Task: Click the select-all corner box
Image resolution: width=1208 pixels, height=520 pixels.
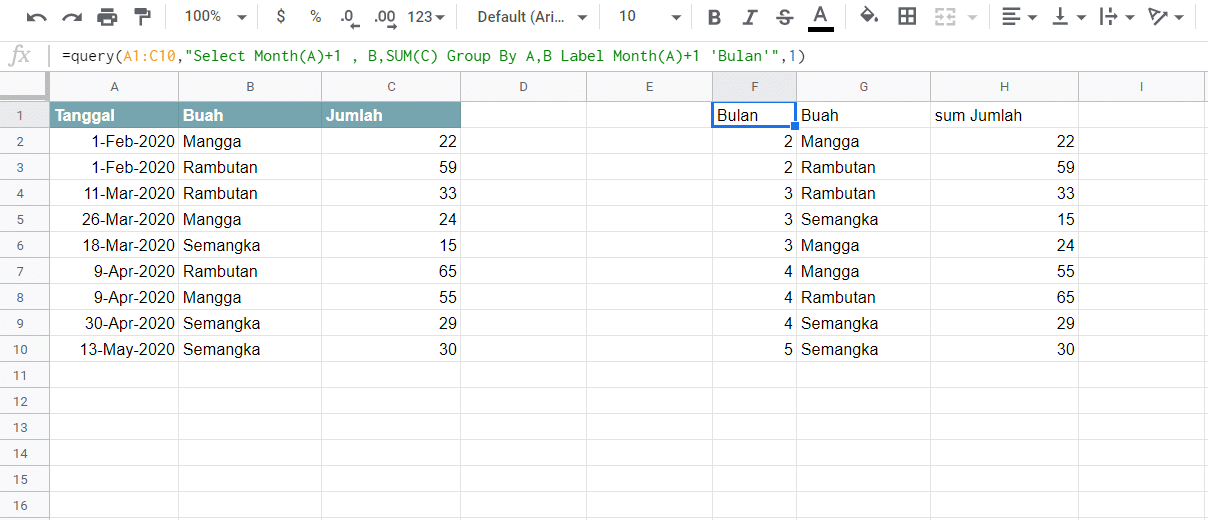Action: [x=24, y=87]
